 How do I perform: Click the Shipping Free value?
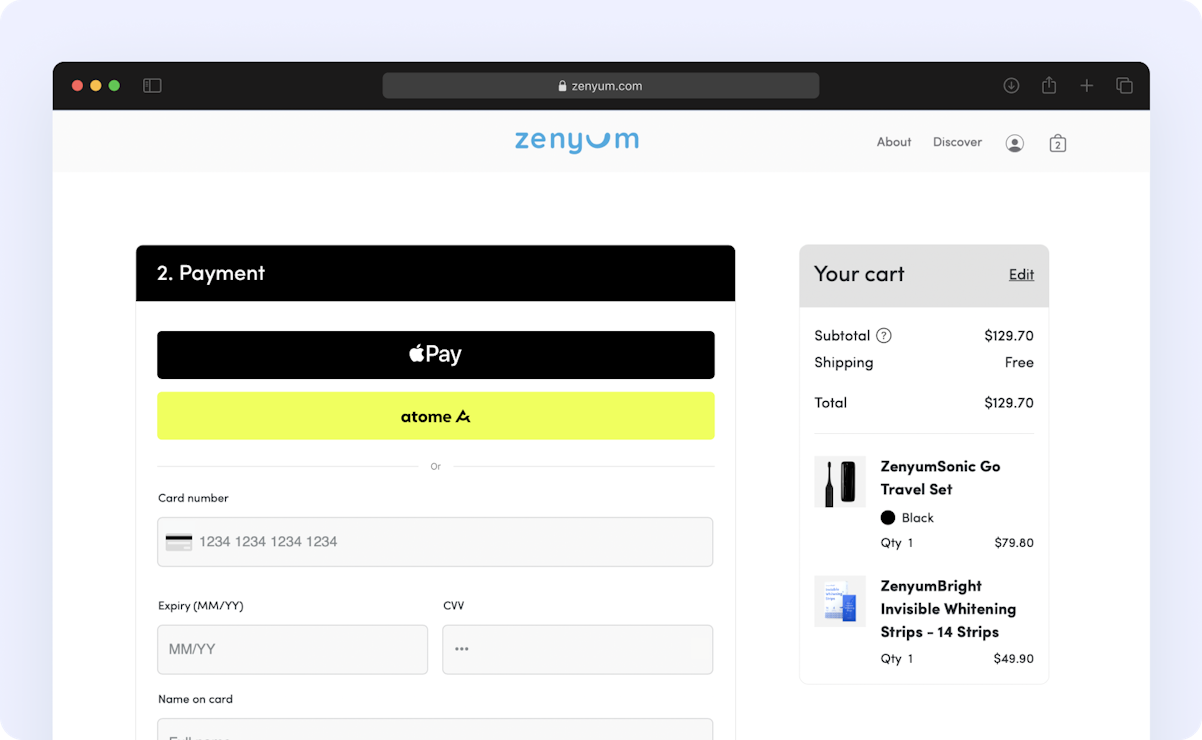[1019, 363]
